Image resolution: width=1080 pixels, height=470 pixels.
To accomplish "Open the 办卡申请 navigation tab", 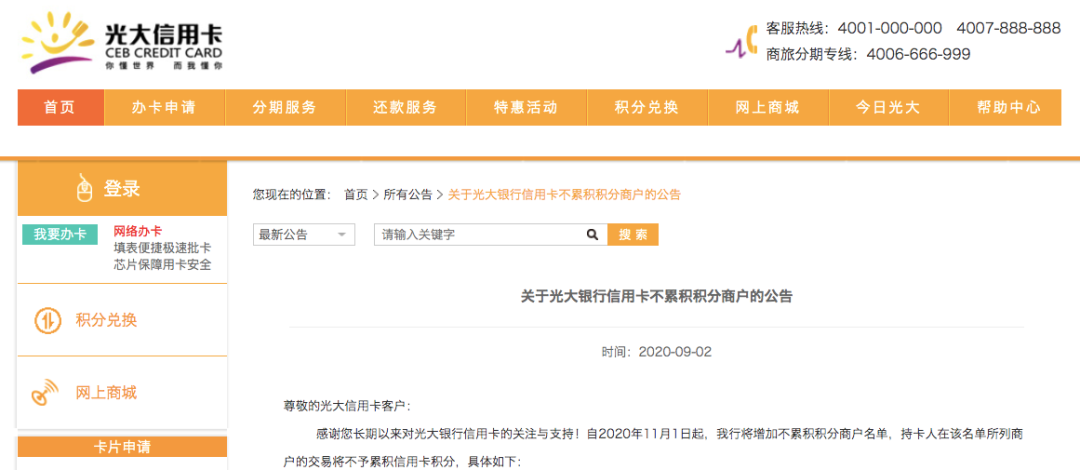I will point(164,108).
